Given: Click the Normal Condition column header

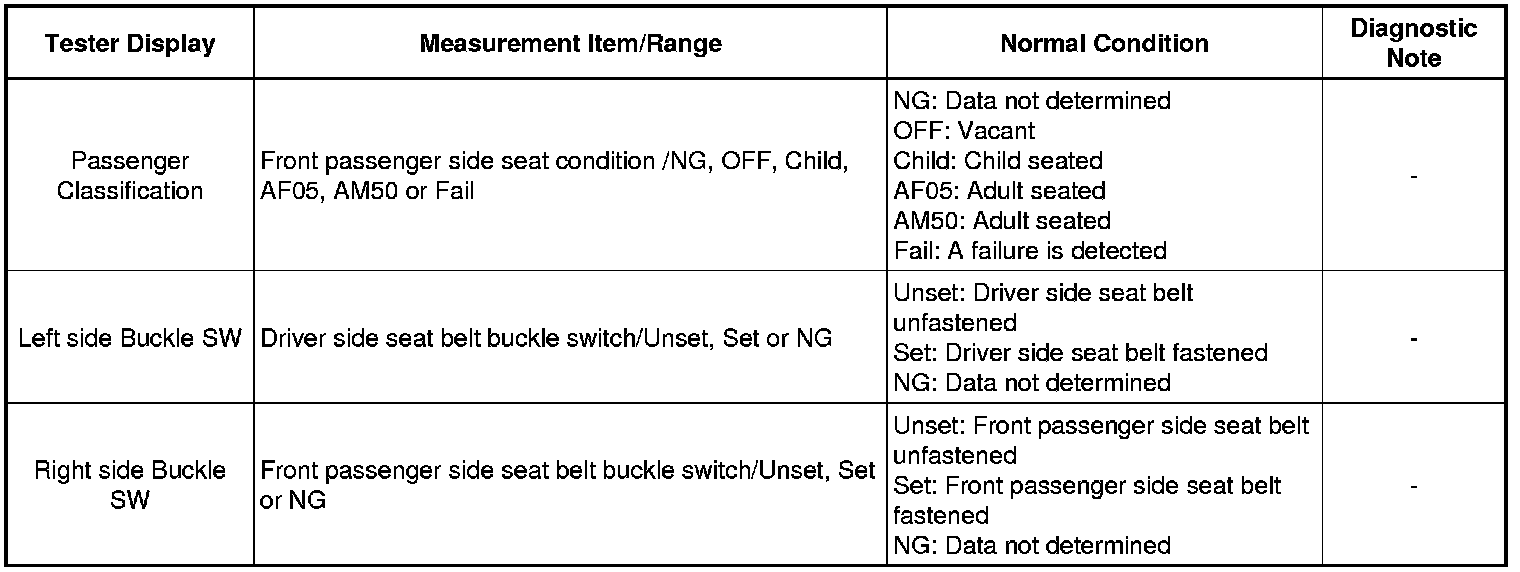Looking at the screenshot, I should (x=1104, y=44).
